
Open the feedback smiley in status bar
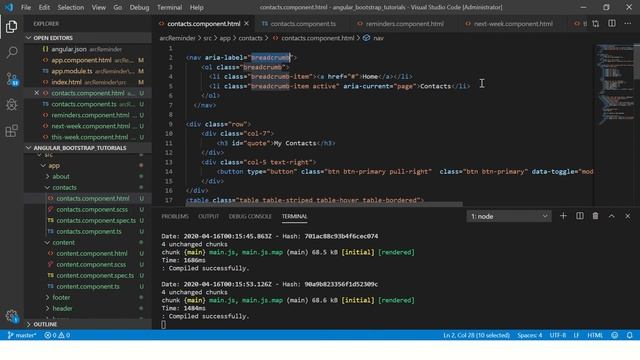[615, 335]
